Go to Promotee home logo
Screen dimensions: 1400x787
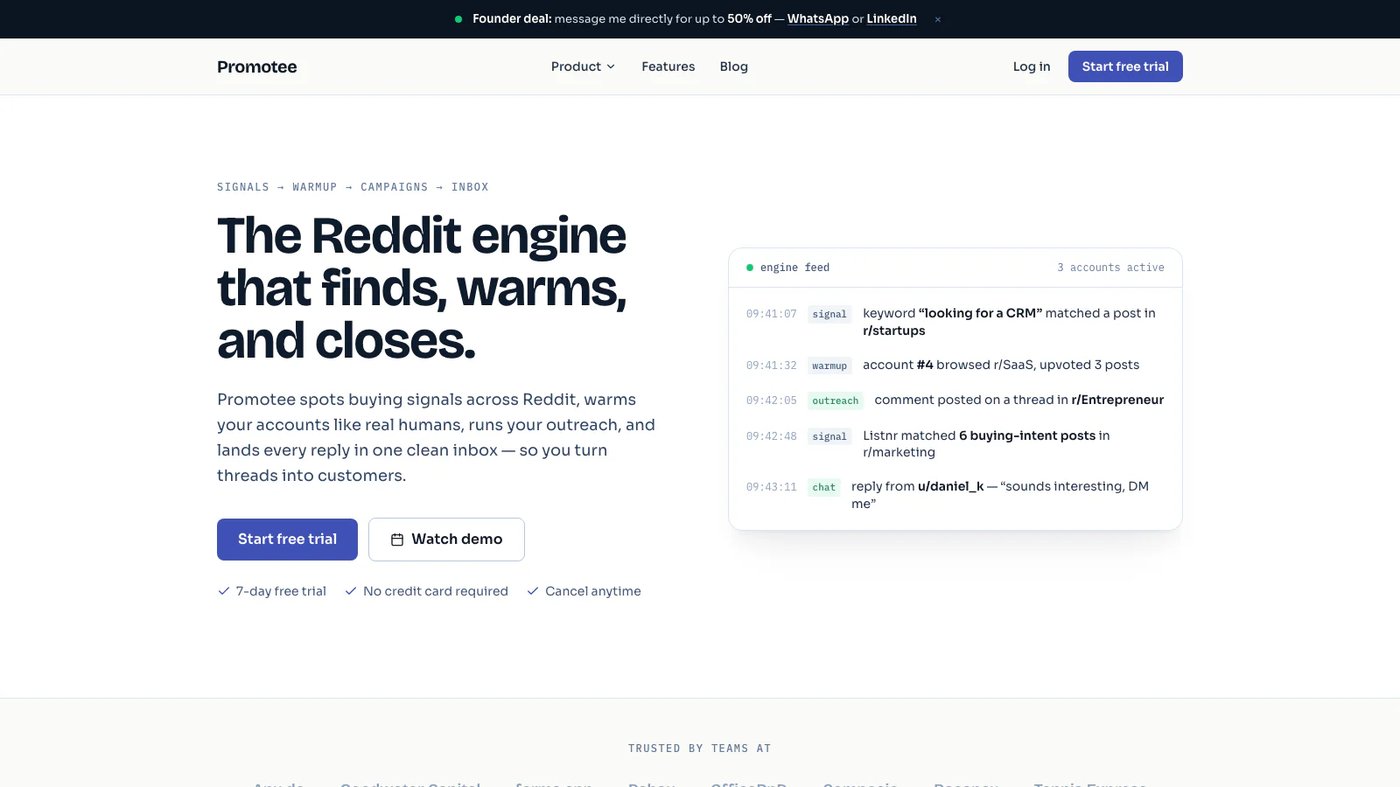pyautogui.click(x=257, y=67)
